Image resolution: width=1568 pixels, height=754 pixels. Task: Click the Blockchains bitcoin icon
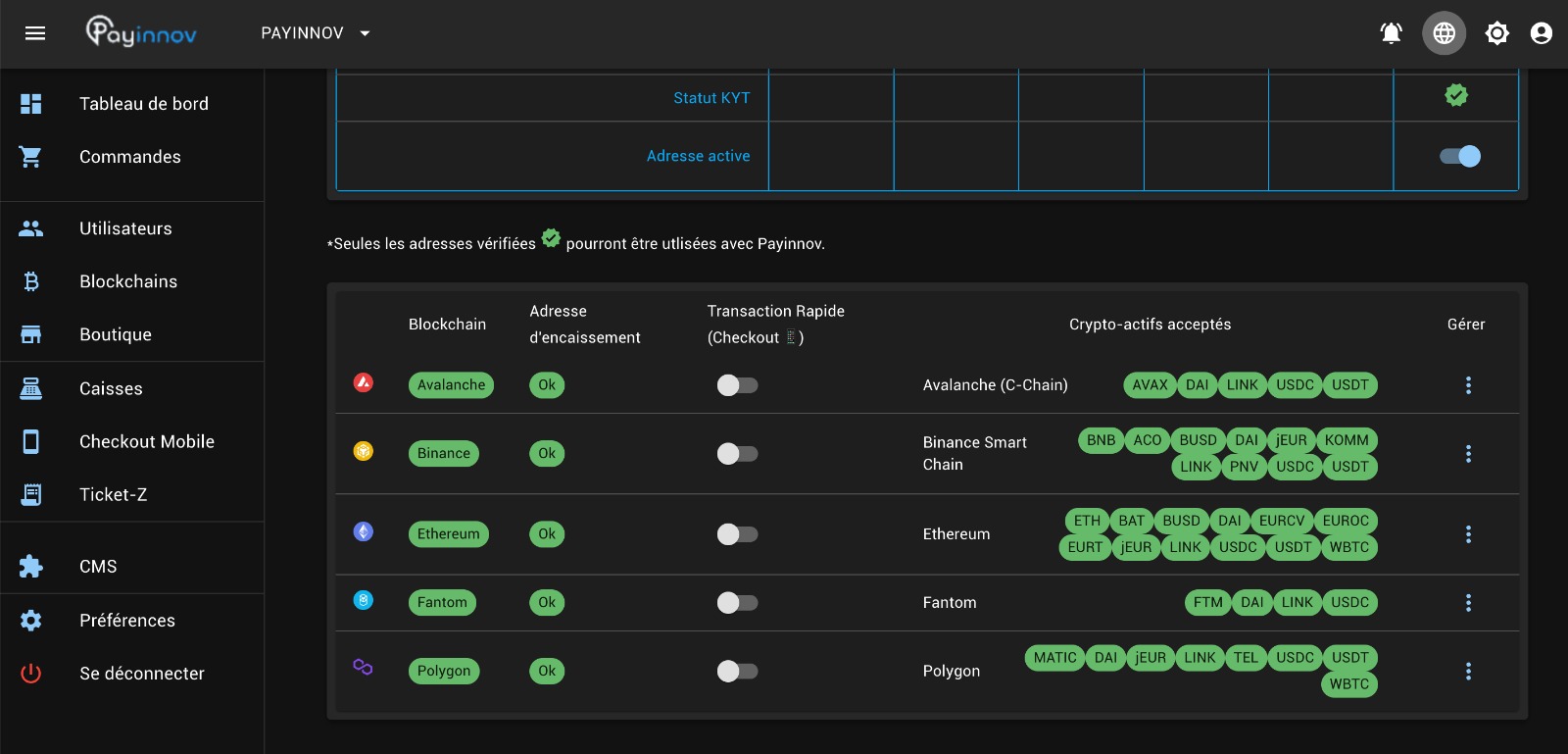[31, 281]
